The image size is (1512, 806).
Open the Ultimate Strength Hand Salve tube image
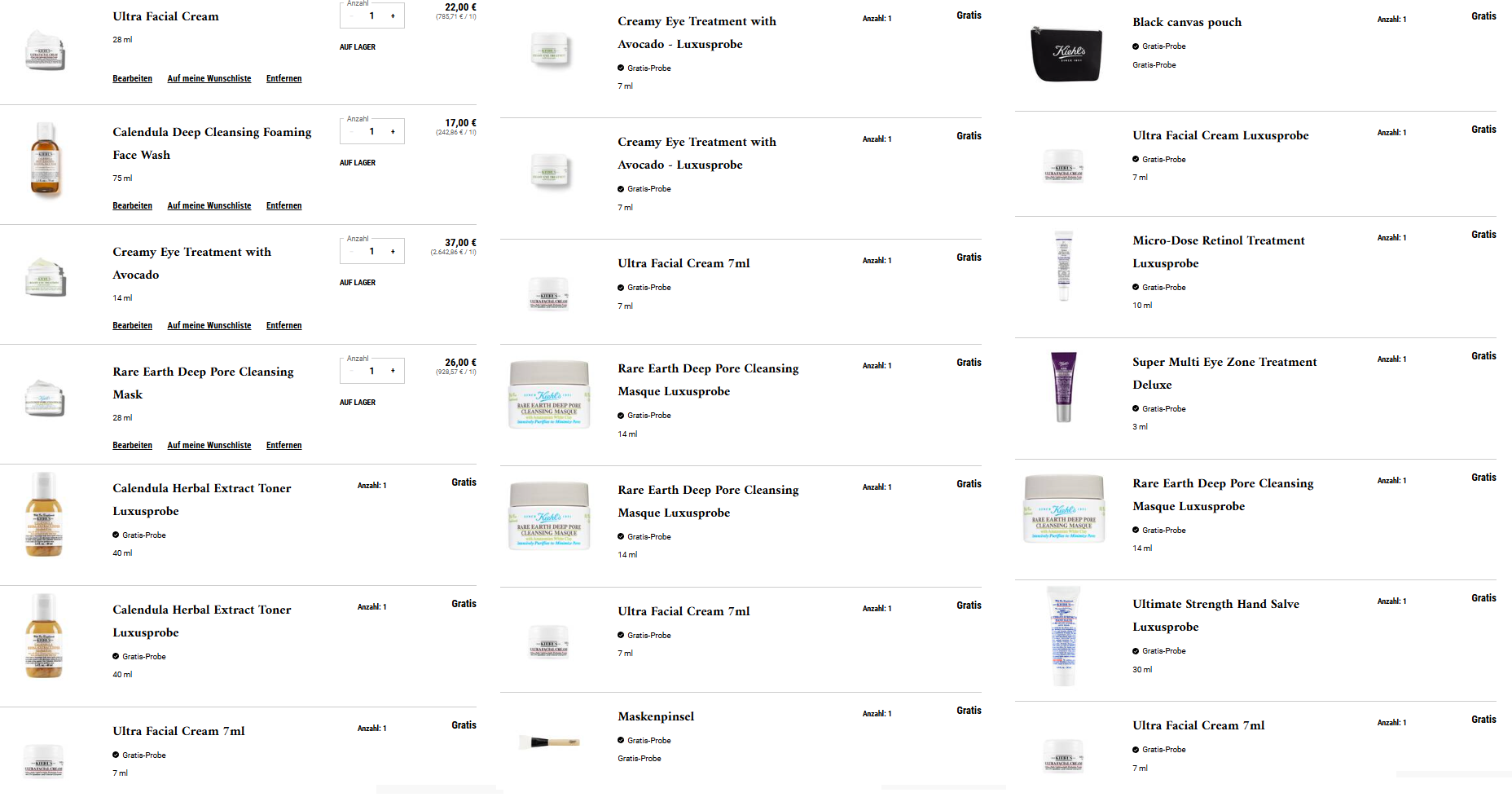pos(1064,636)
